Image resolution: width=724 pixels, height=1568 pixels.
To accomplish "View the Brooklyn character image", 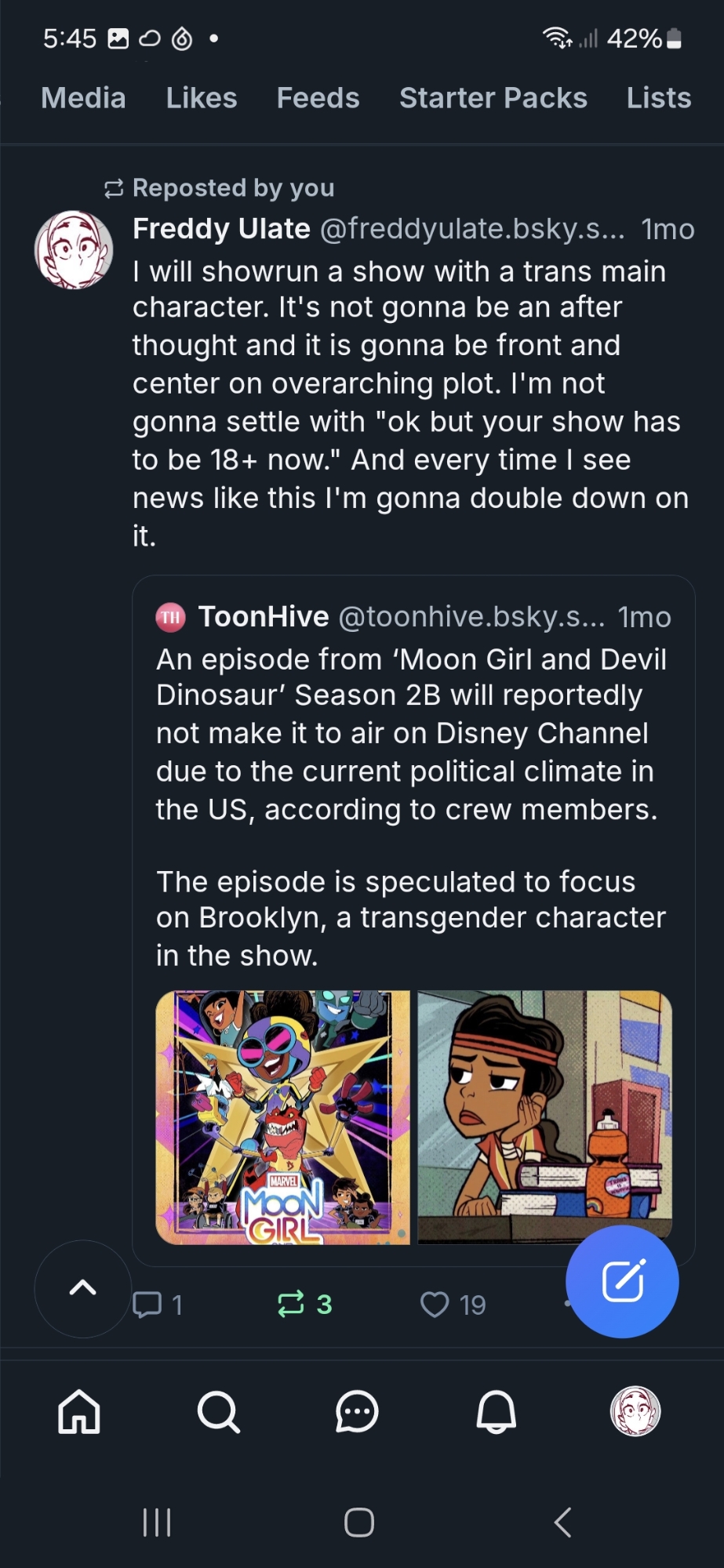I will [x=544, y=1117].
